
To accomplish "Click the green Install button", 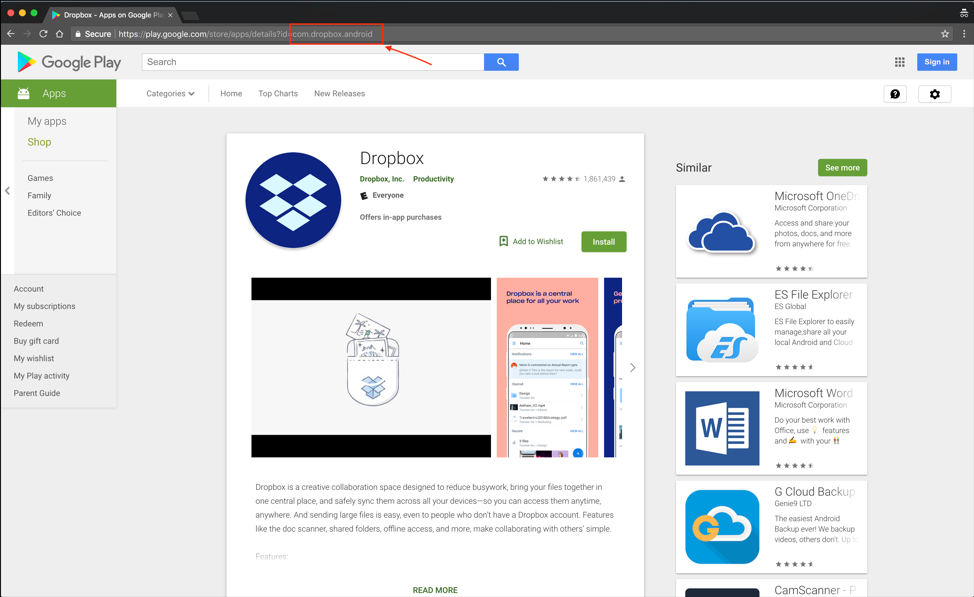I will 604,242.
